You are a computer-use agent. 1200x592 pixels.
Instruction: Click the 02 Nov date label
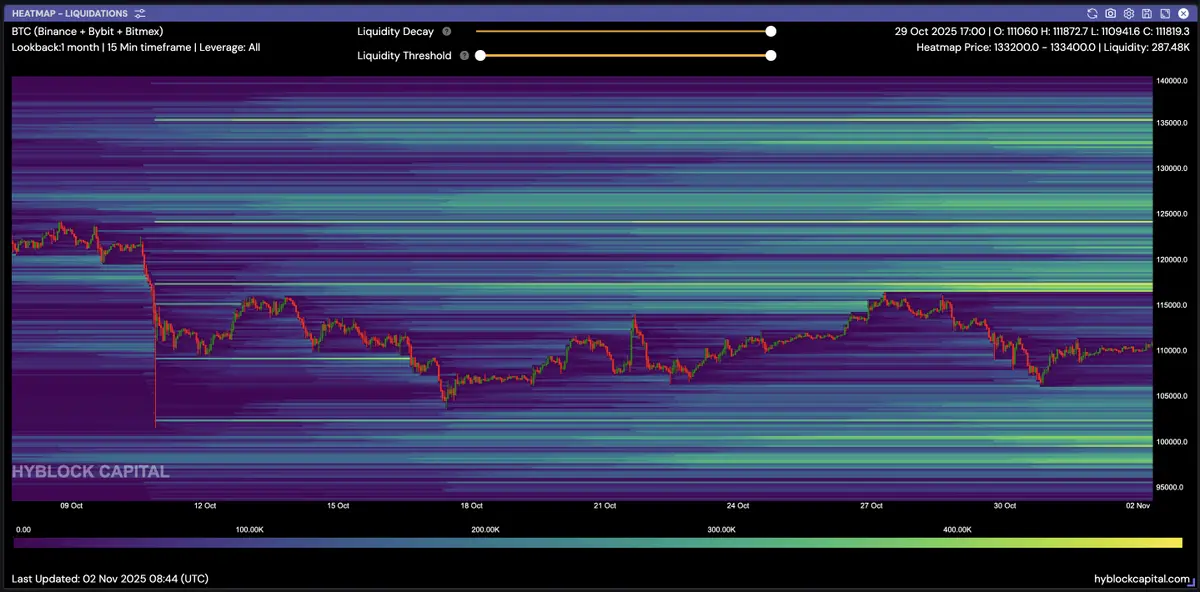tap(1138, 506)
